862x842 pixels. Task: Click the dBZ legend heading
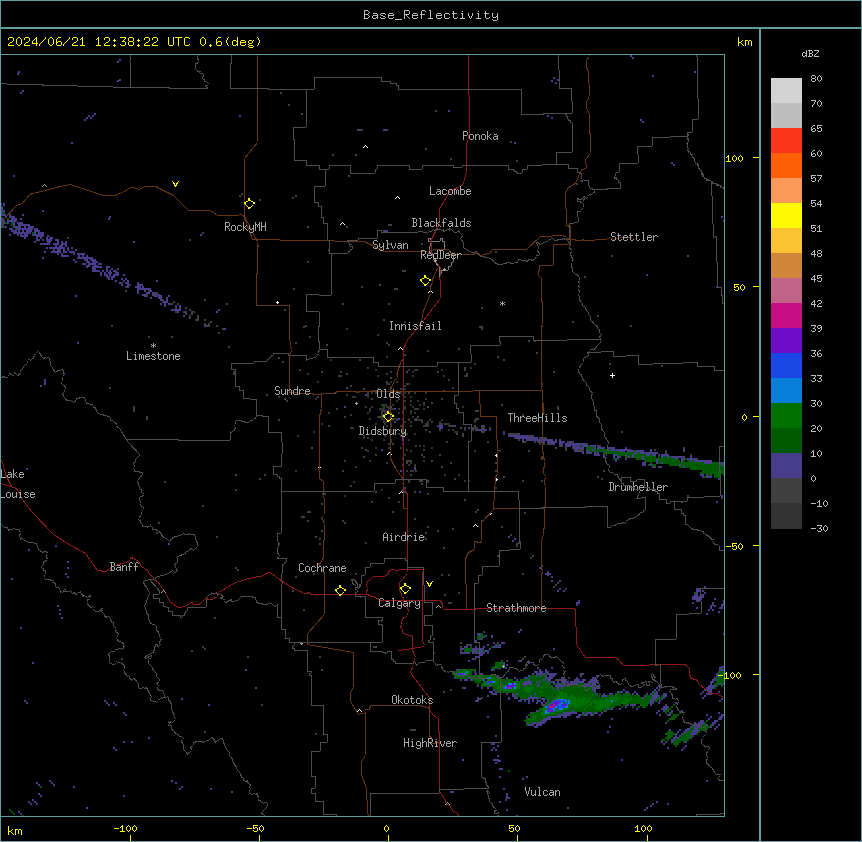point(810,54)
